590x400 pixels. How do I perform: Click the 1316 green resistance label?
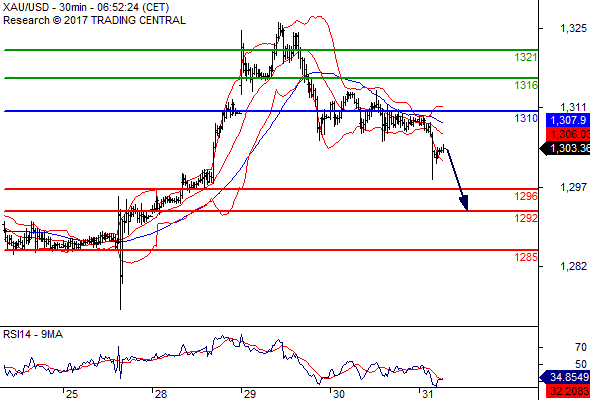coord(526,85)
